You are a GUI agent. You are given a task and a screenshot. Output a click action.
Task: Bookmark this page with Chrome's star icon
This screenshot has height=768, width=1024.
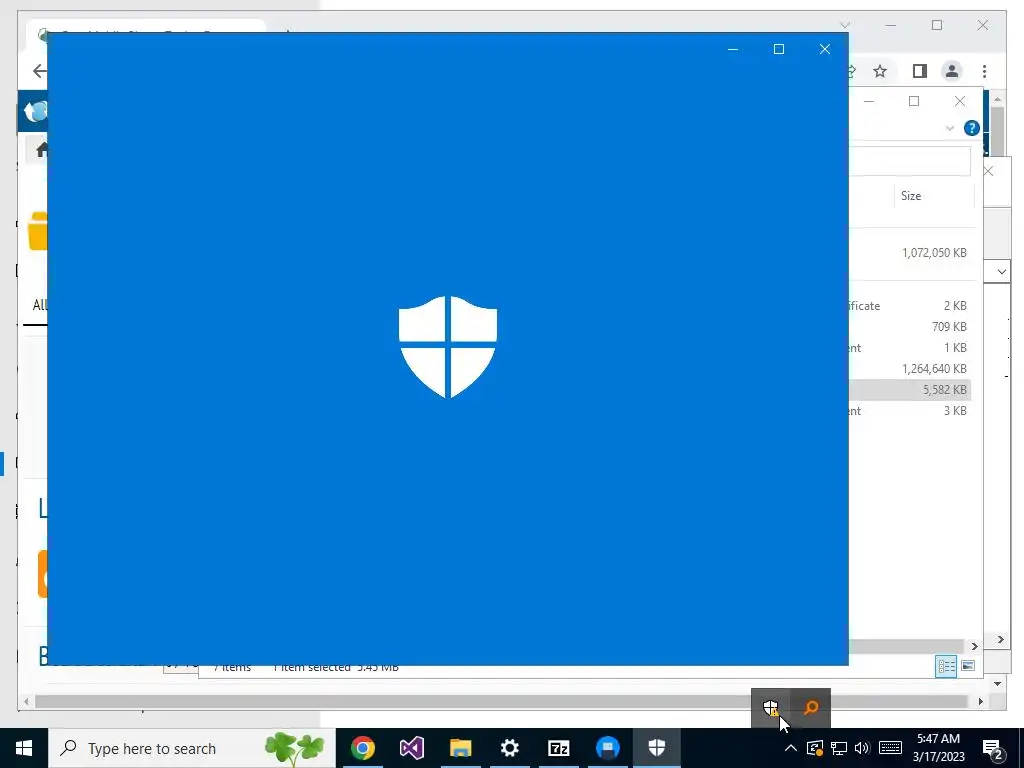pyautogui.click(x=880, y=71)
